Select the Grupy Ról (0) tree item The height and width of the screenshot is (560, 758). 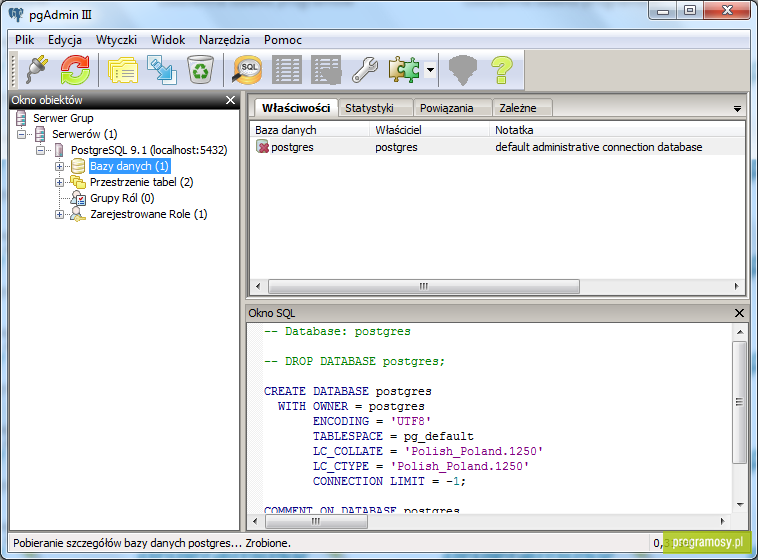122,198
